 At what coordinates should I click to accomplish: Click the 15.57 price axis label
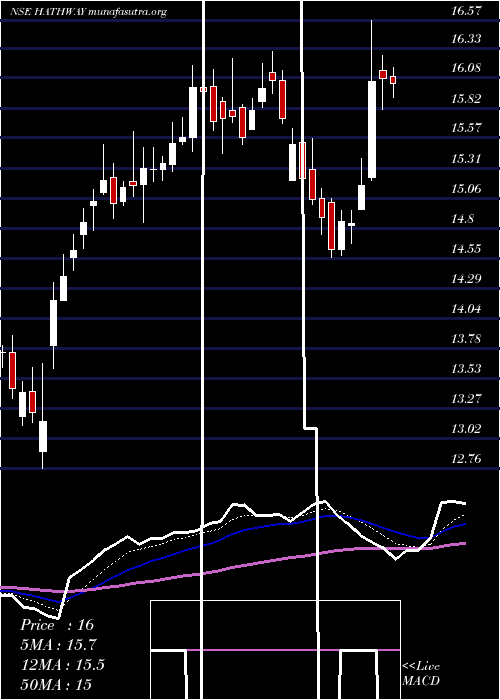(466, 128)
